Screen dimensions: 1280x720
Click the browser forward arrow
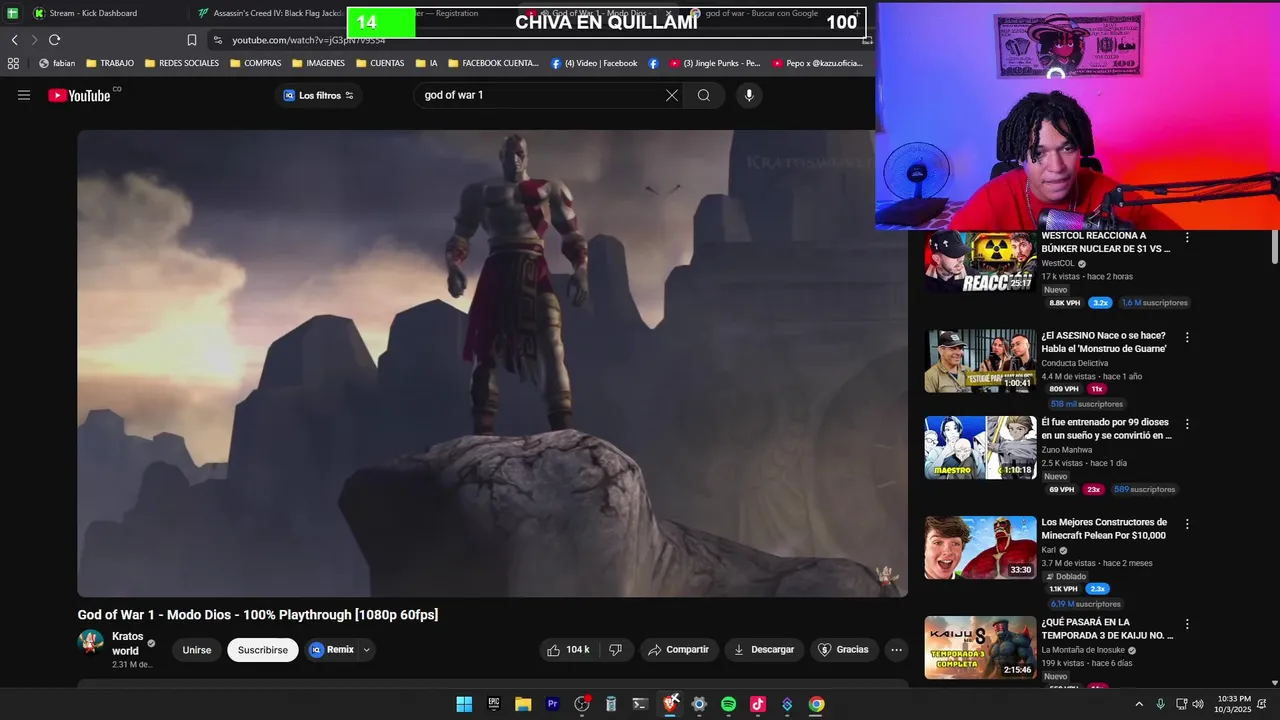[34, 40]
